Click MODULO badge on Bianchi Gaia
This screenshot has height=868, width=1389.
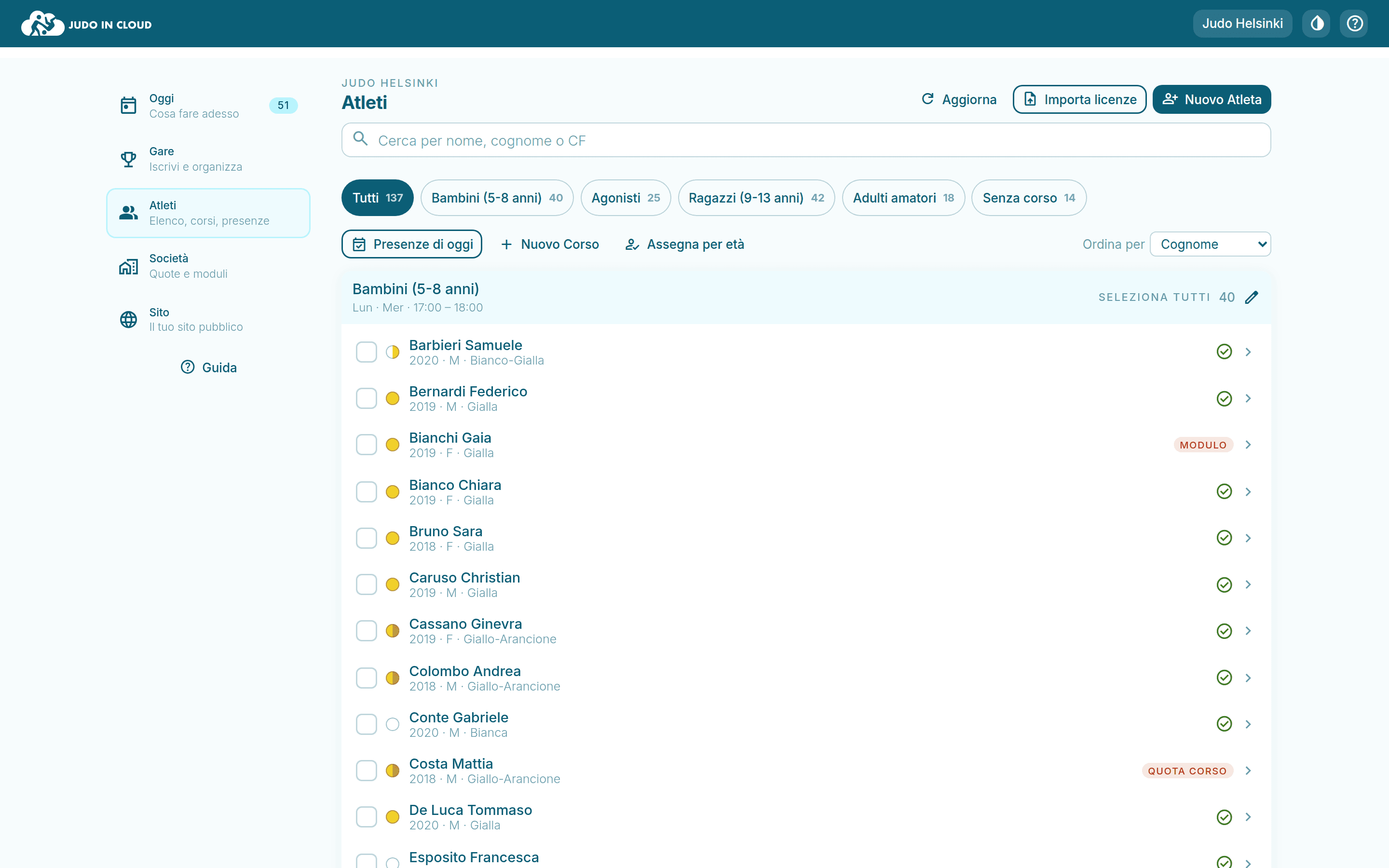pos(1203,445)
